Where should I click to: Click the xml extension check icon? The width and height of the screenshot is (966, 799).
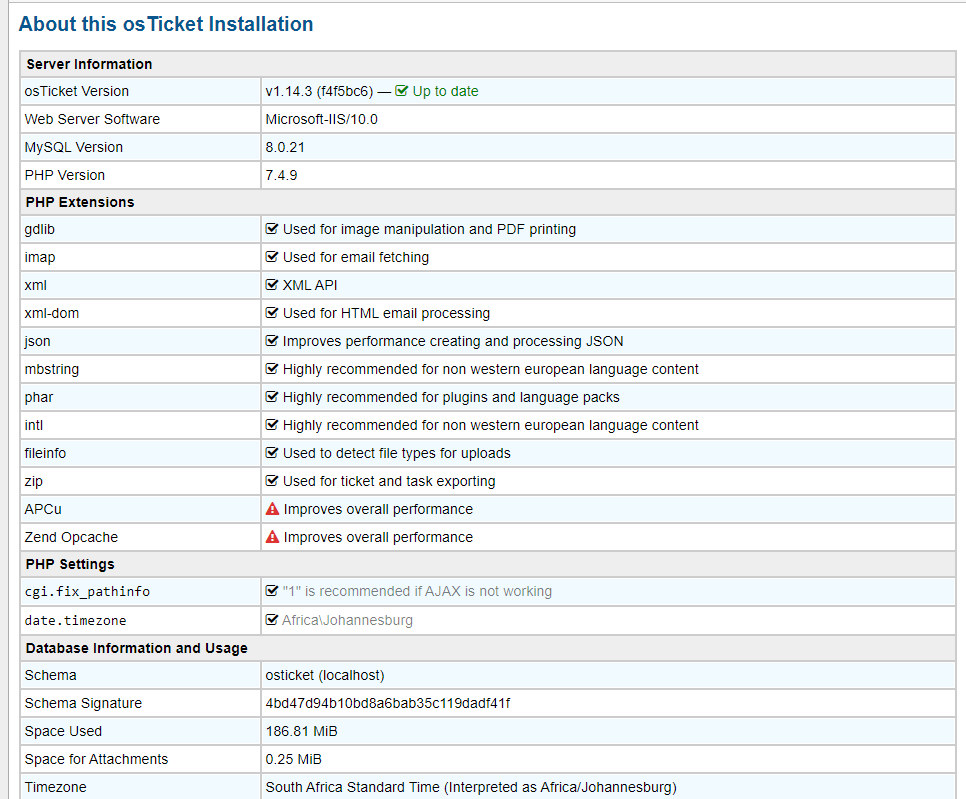[272, 285]
